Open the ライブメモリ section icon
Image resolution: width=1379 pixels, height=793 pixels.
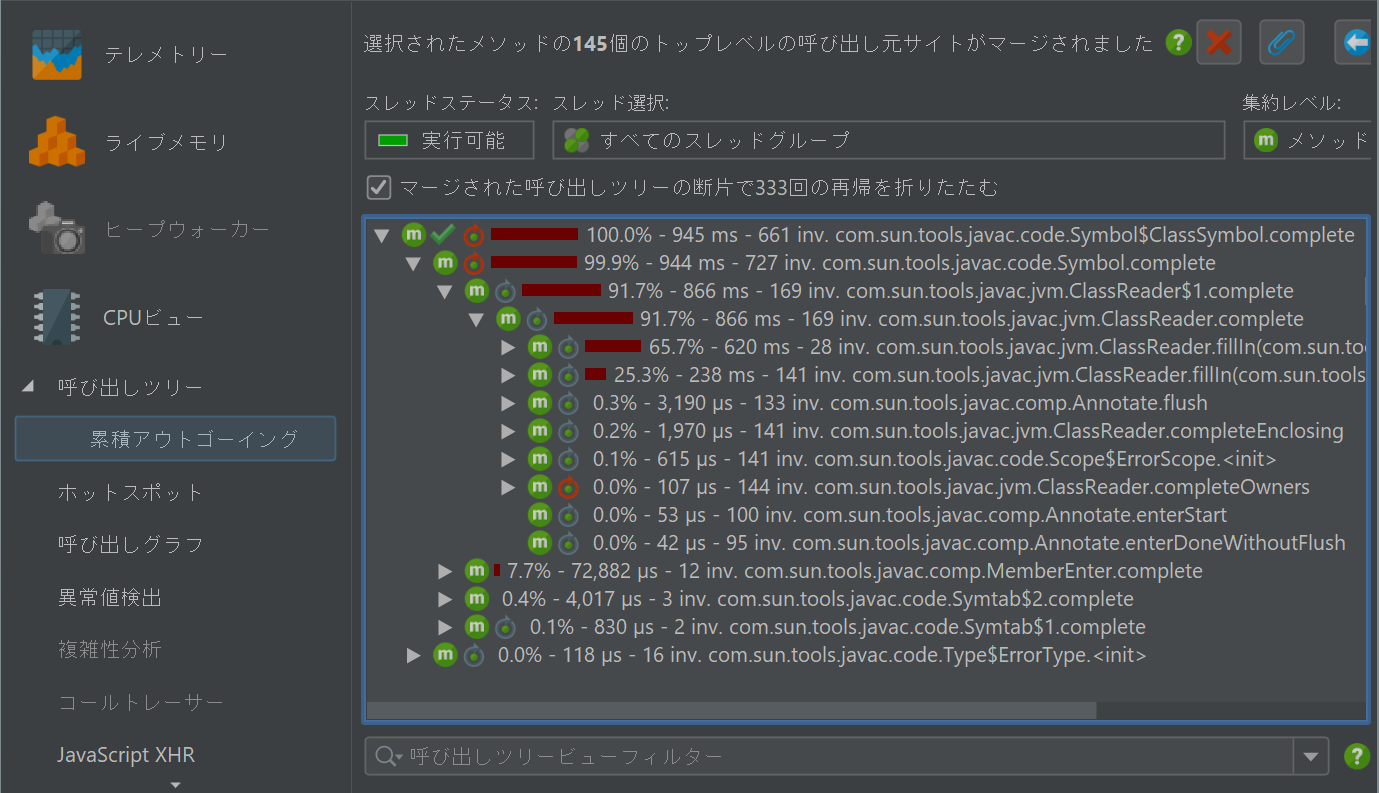coord(56,142)
